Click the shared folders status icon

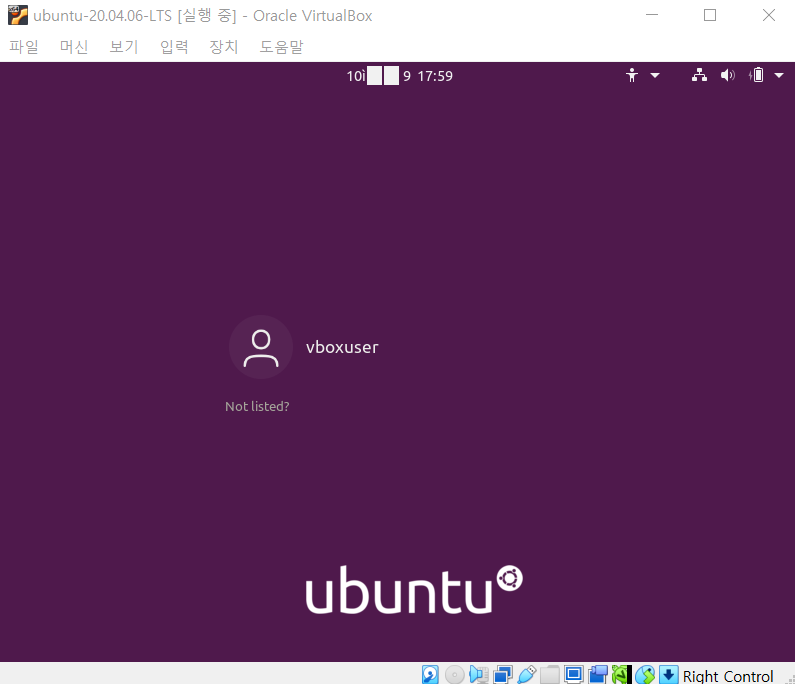tap(550, 675)
